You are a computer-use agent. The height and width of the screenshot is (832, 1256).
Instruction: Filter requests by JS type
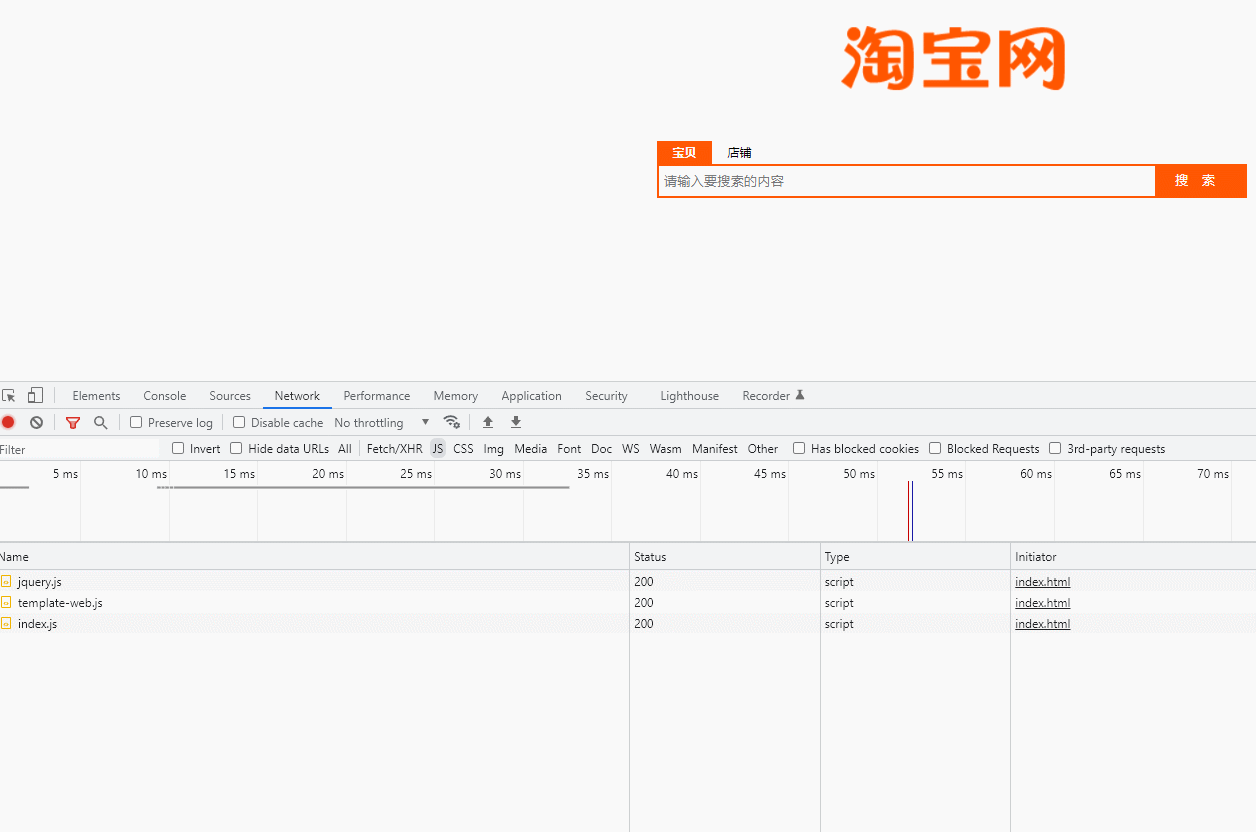point(438,449)
